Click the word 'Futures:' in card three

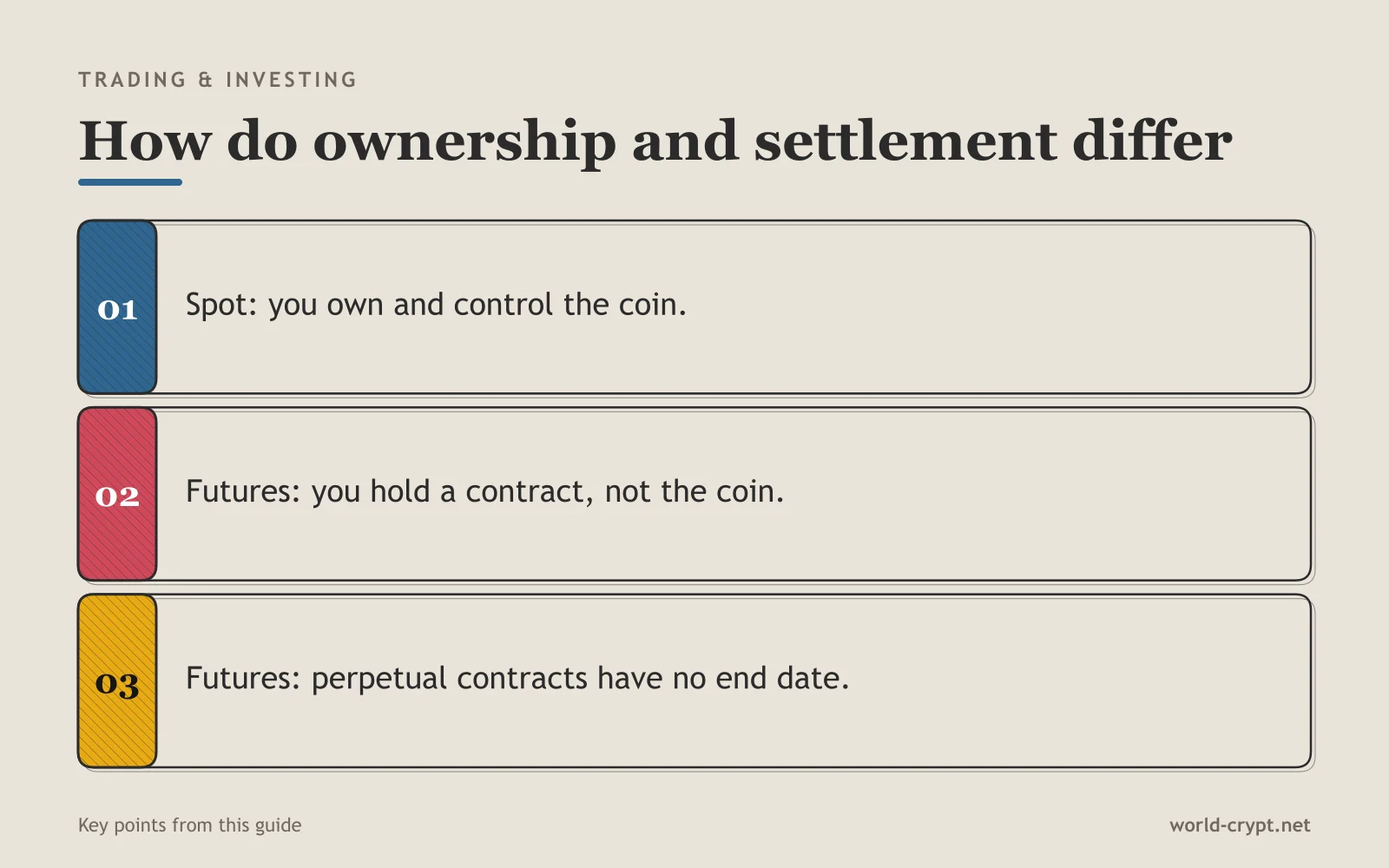(x=243, y=679)
